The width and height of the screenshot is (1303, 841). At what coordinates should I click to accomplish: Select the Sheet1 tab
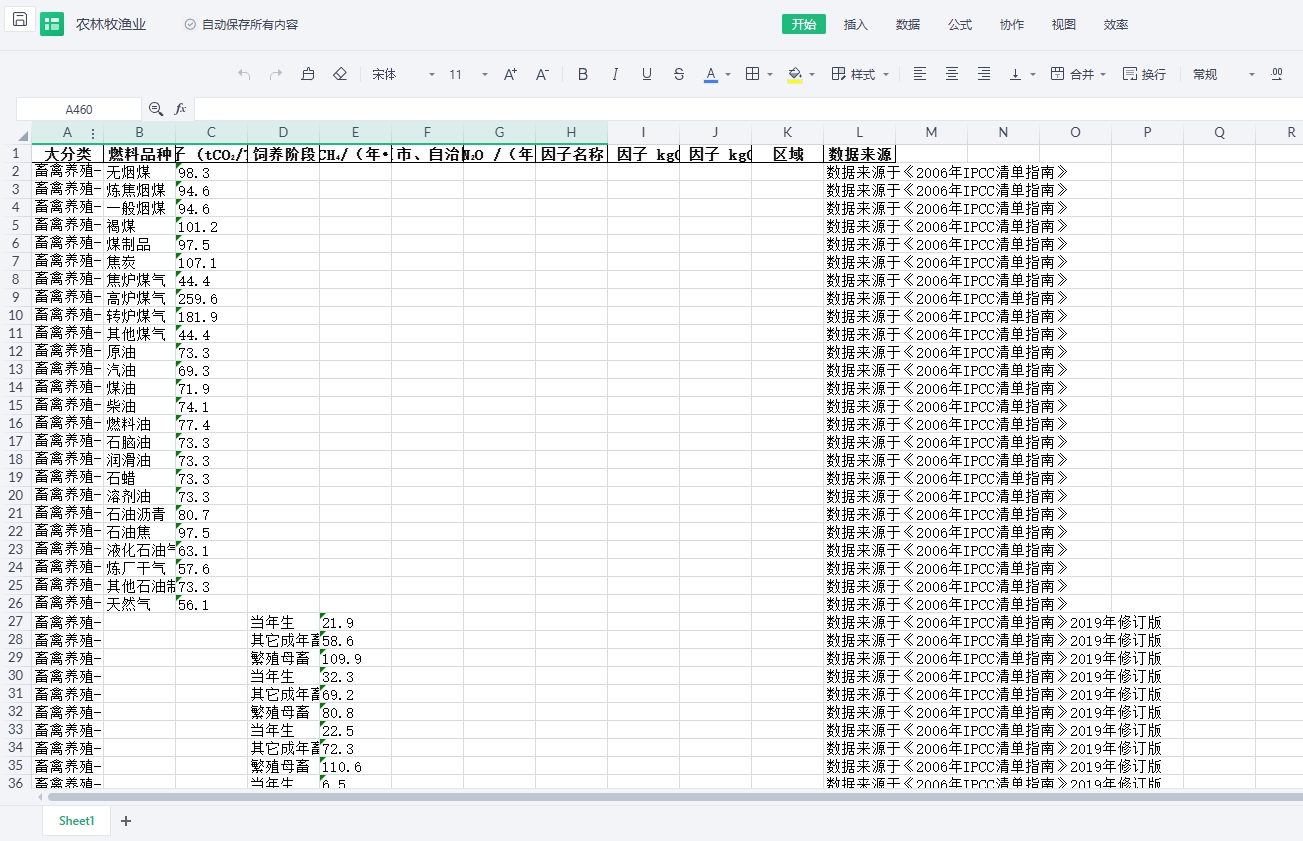click(x=76, y=821)
